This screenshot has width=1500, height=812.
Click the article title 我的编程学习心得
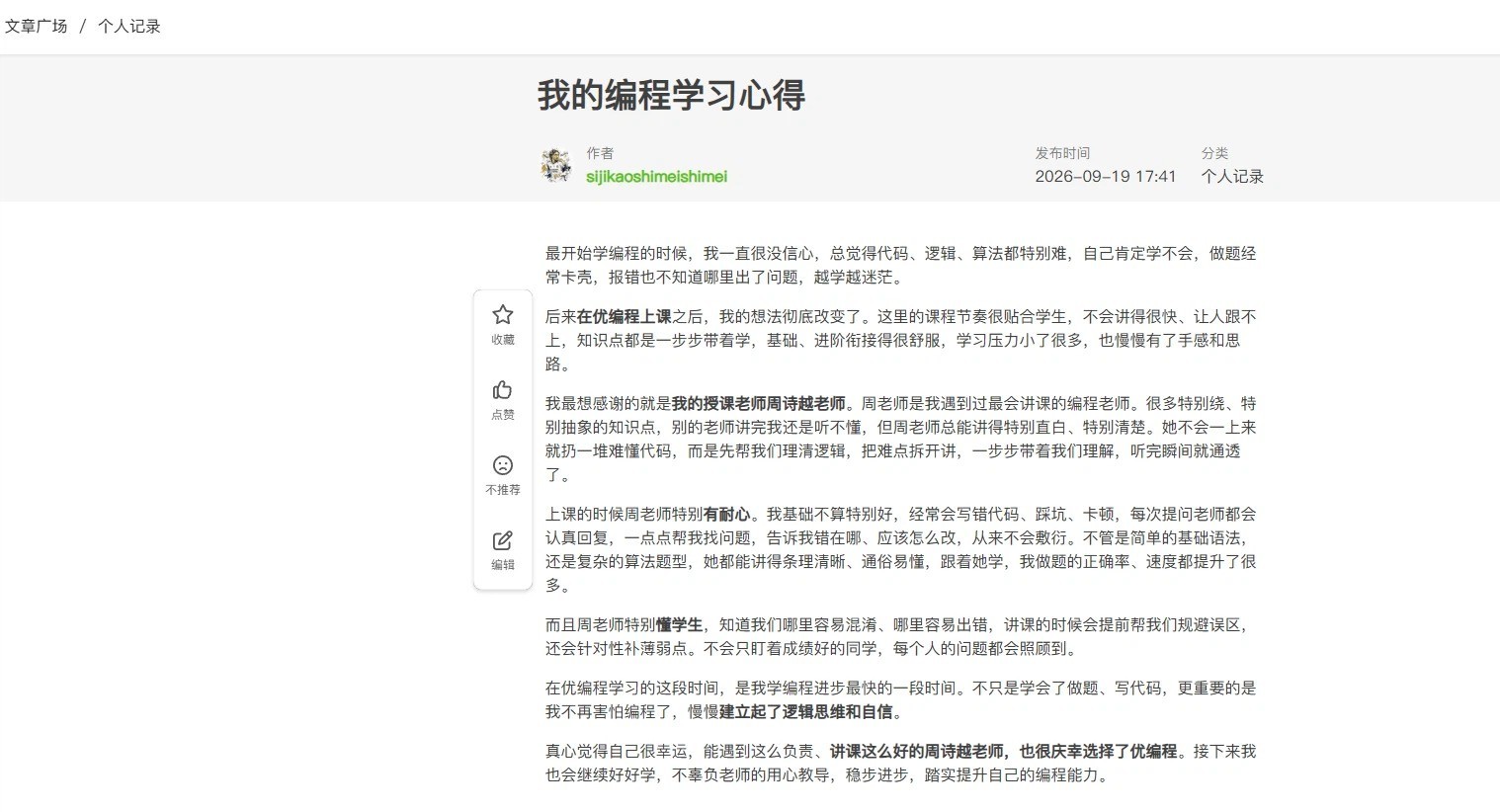[672, 95]
